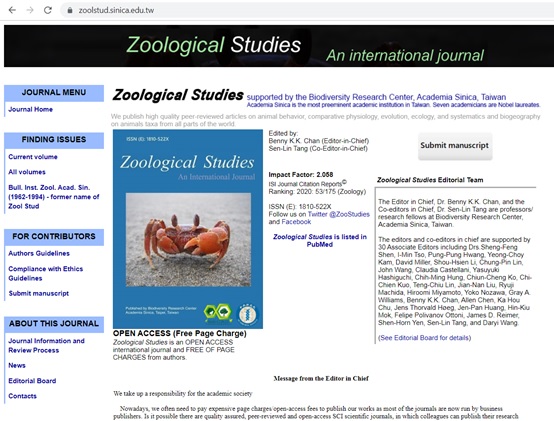This screenshot has height=421, width=554.
Task: Click the address bar URL
Action: [116, 10]
